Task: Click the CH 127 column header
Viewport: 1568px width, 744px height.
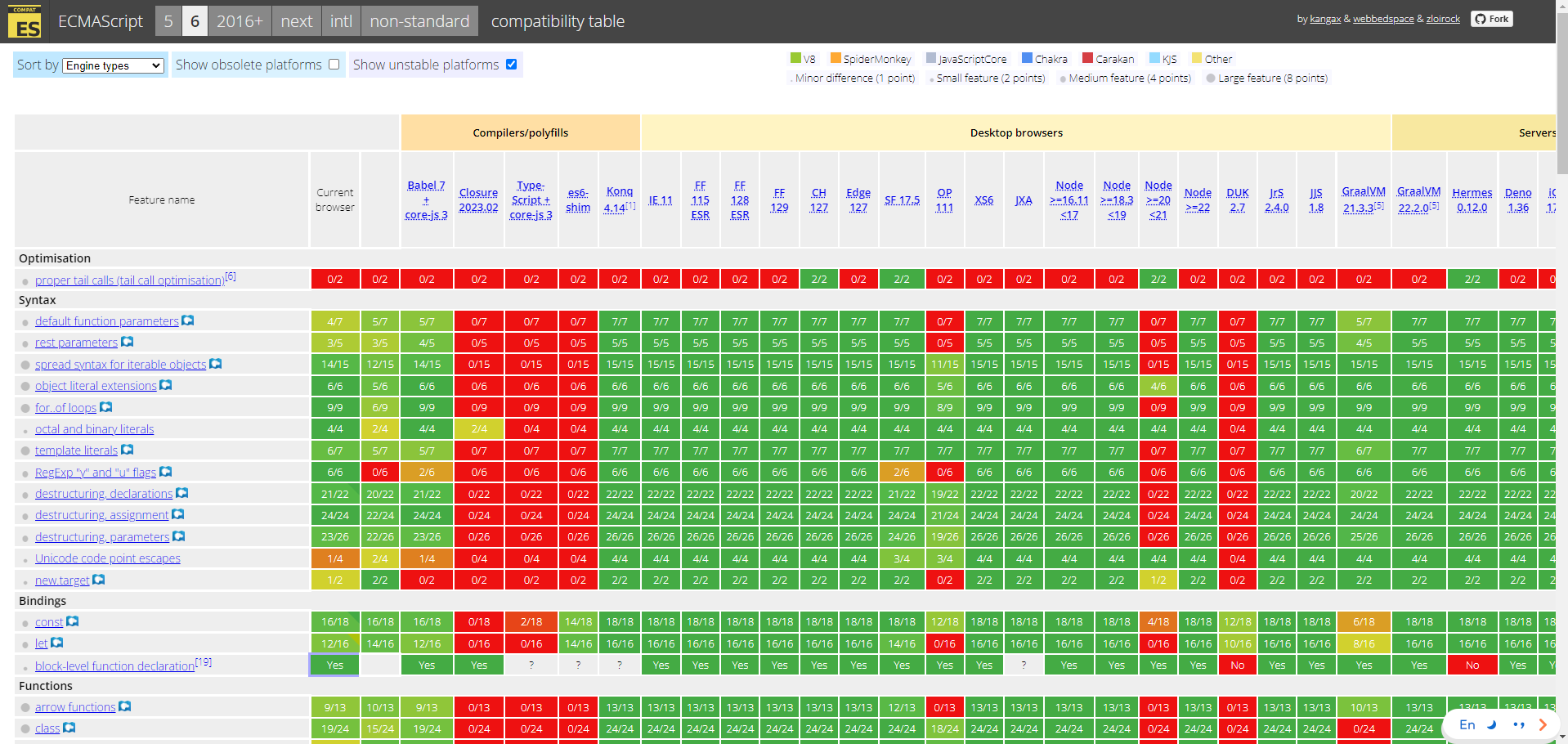Action: coord(818,199)
